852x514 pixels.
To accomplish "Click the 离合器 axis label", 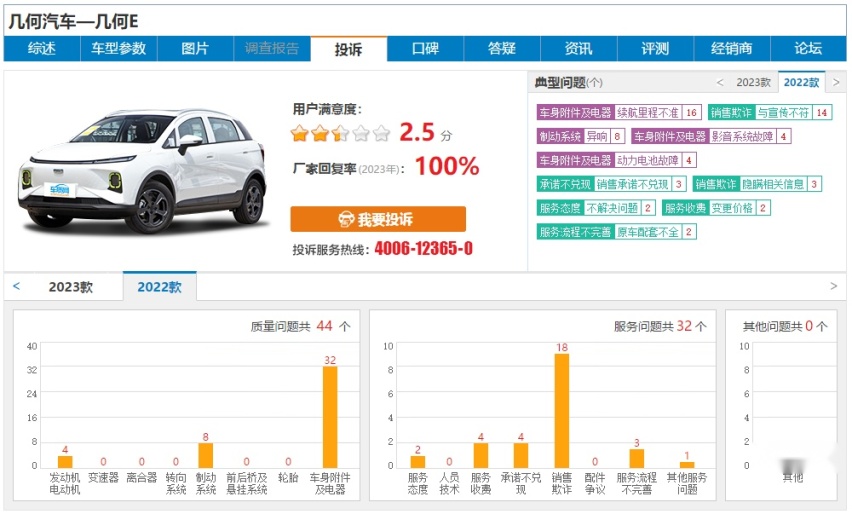I will [141, 478].
